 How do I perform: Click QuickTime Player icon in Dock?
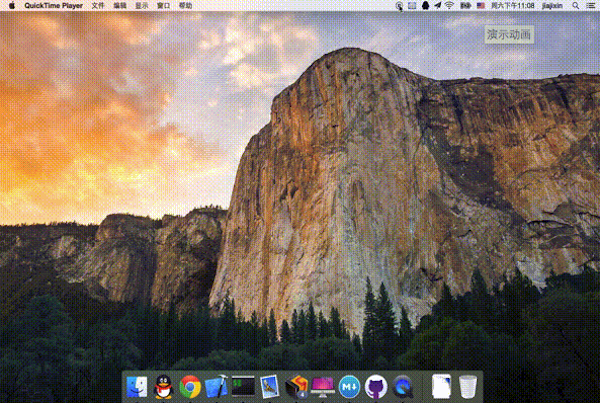pyautogui.click(x=403, y=387)
